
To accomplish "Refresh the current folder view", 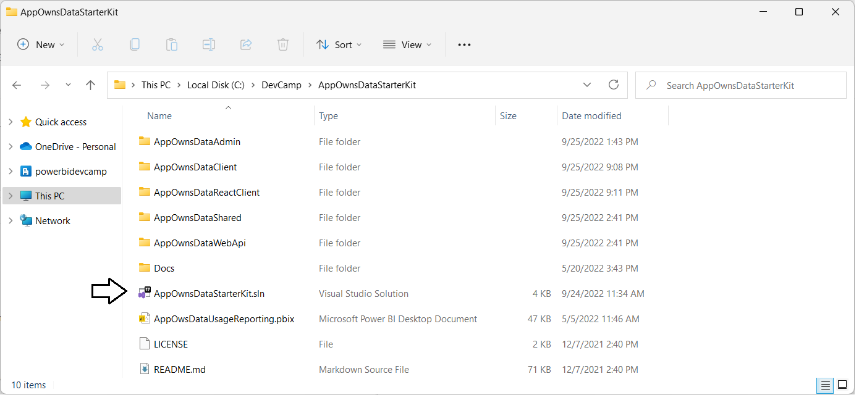I will point(614,85).
